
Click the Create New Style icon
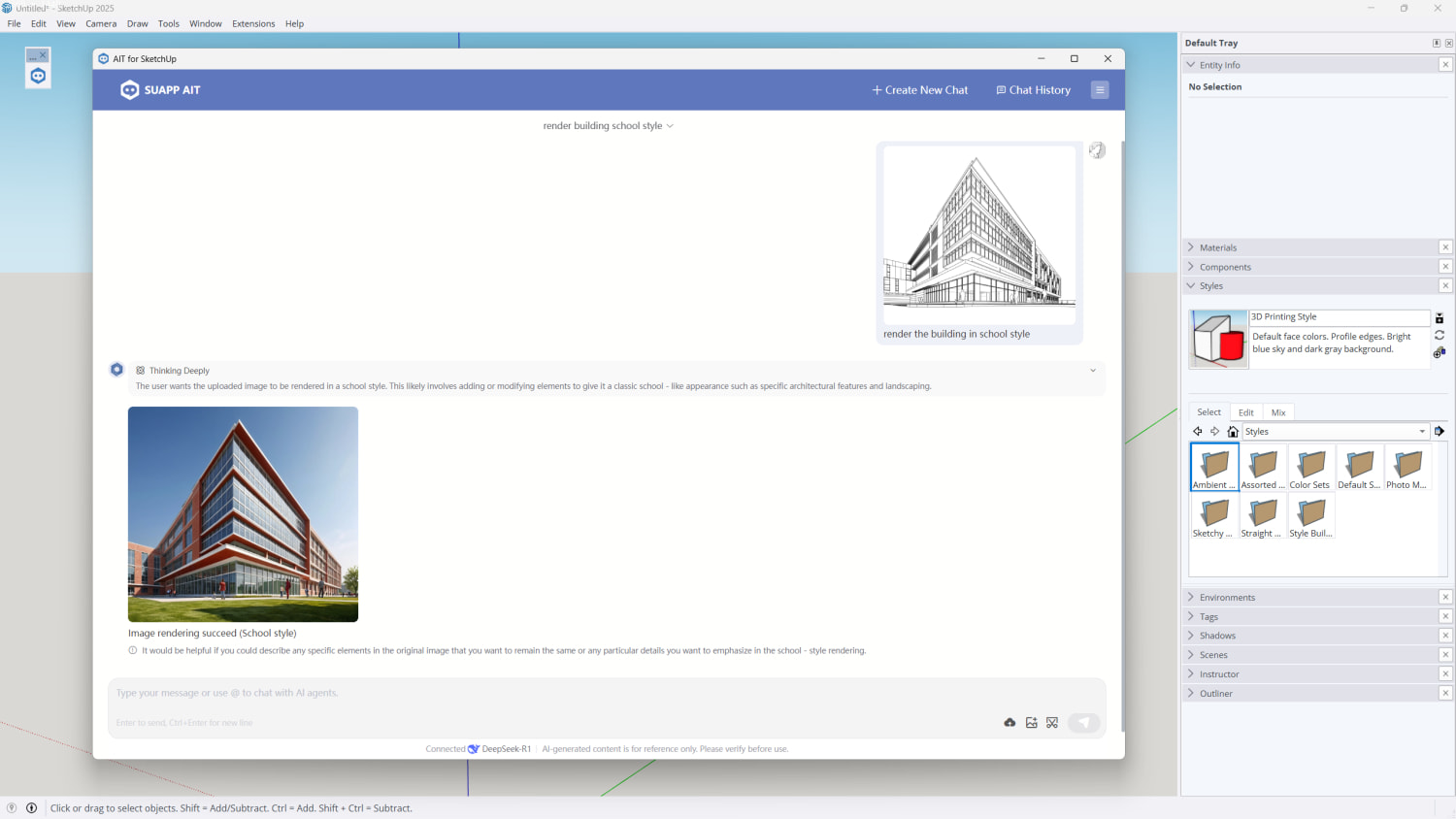click(x=1439, y=352)
